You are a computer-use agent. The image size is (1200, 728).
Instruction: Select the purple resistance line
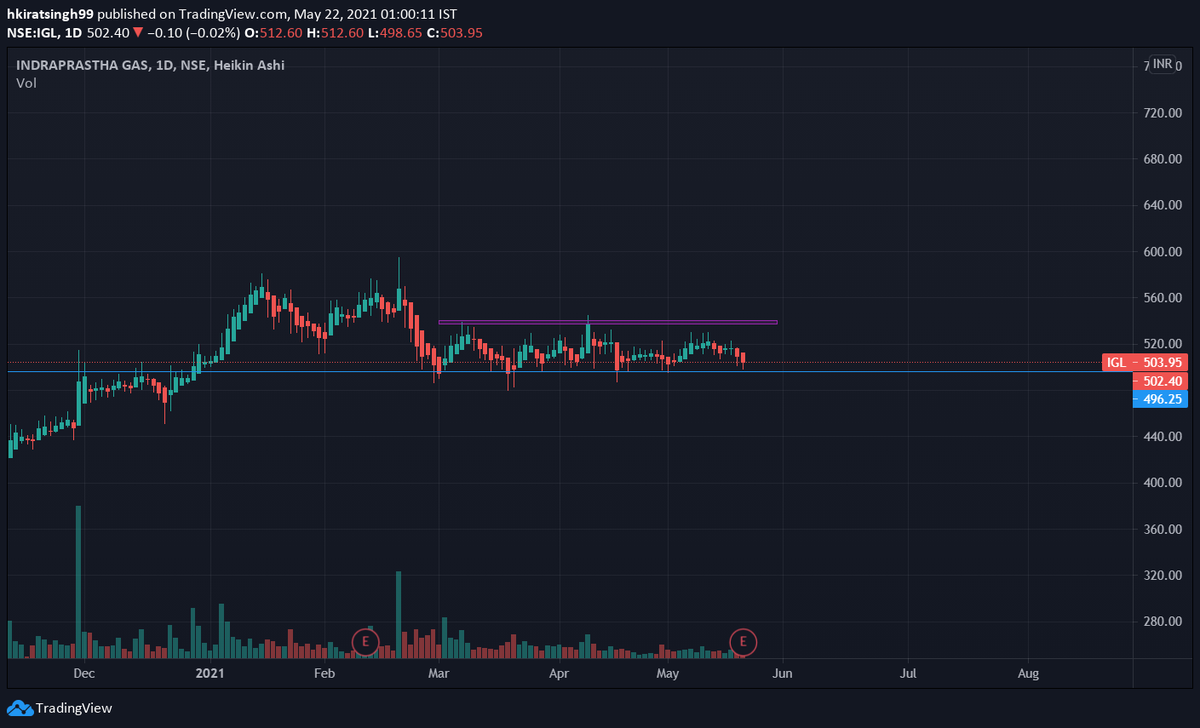[608, 322]
